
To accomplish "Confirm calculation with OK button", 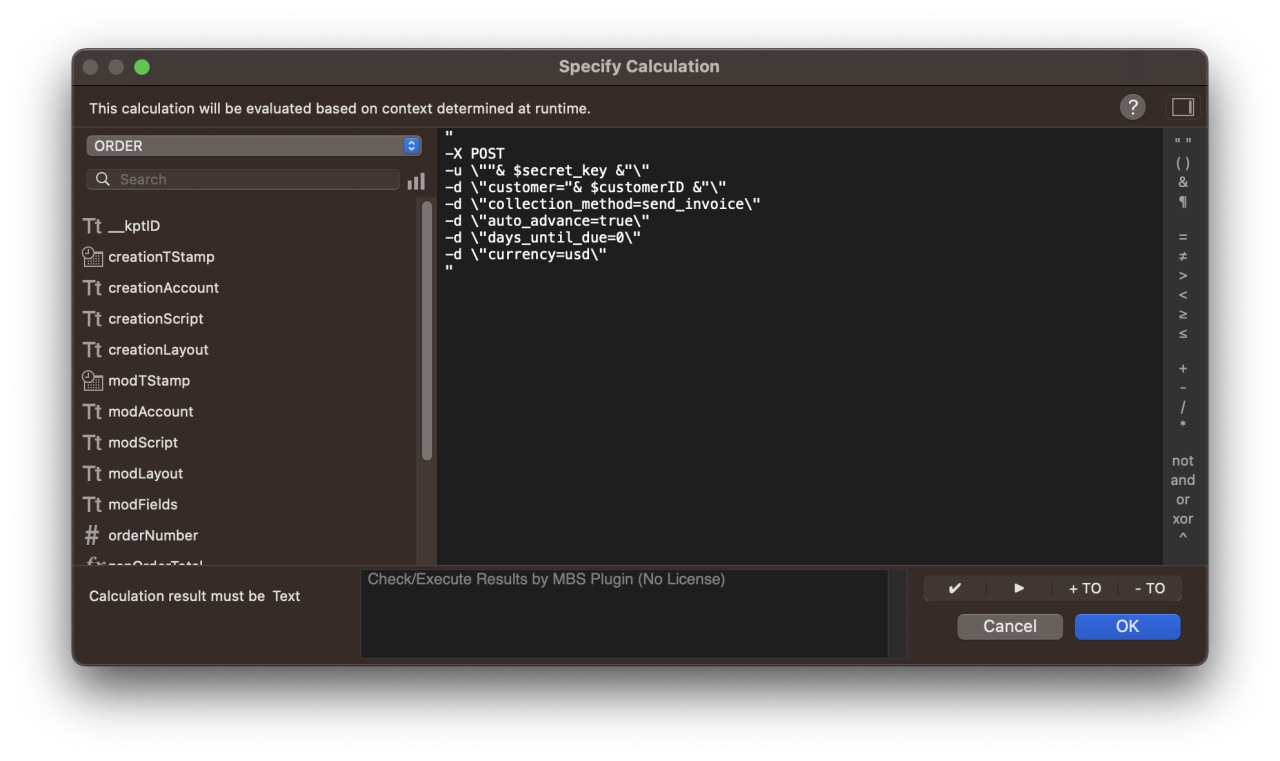I will [1128, 626].
